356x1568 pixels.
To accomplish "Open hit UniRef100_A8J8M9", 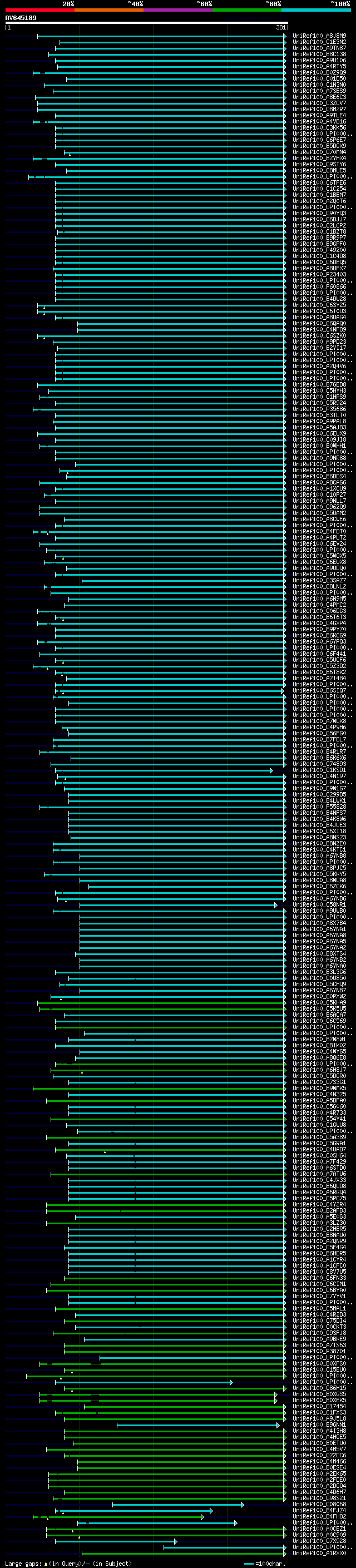I will pyautogui.click(x=319, y=36).
